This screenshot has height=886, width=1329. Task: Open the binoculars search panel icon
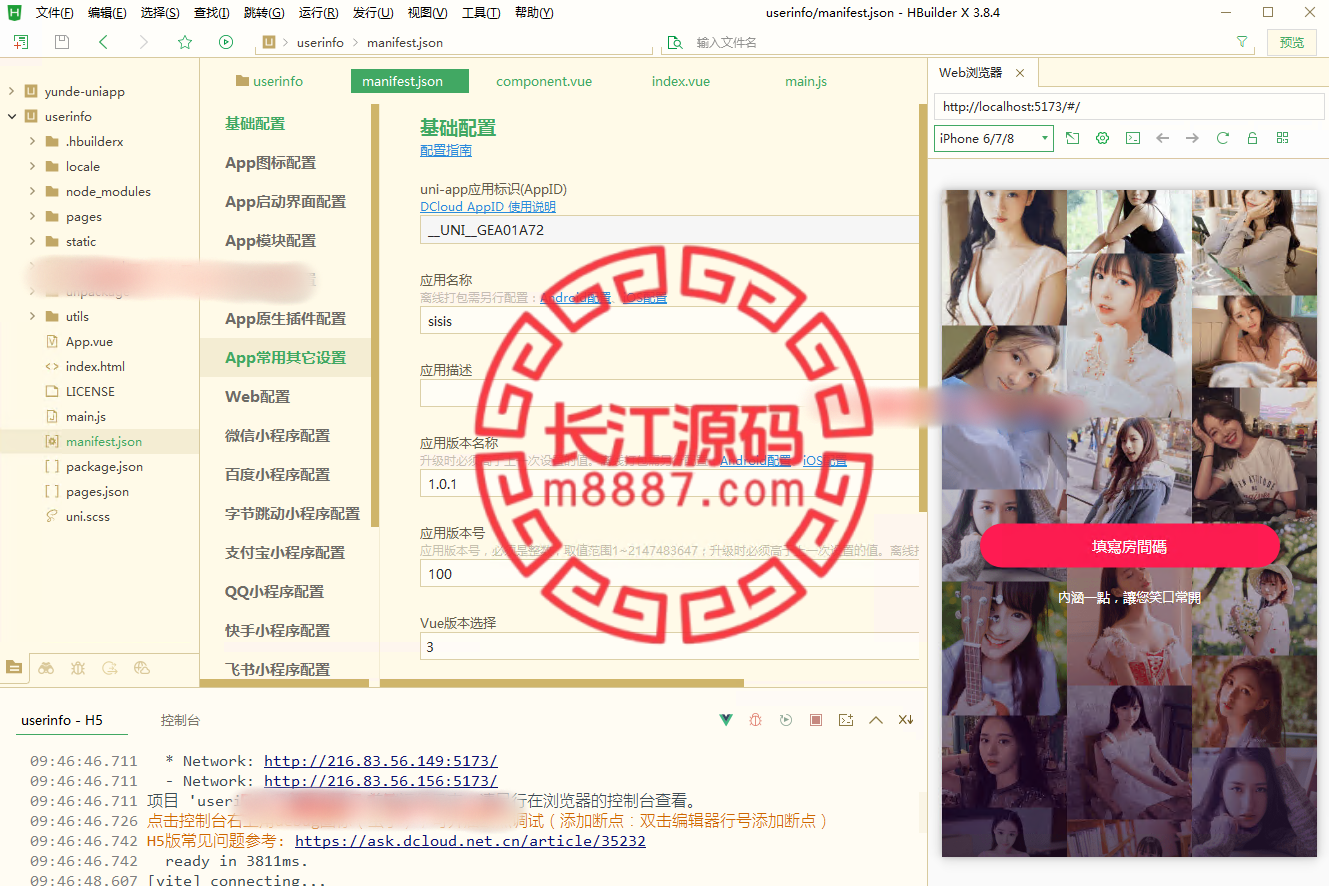point(46,668)
